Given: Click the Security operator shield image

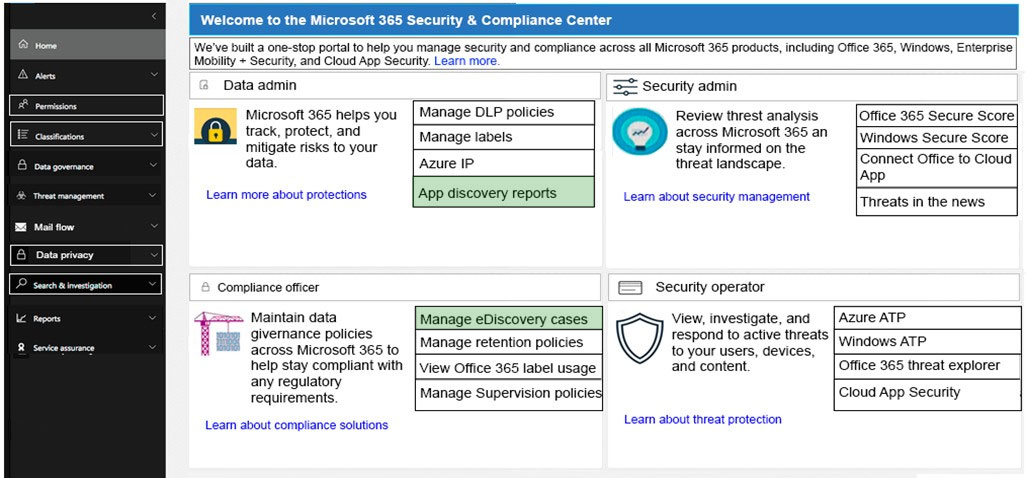Looking at the screenshot, I should [x=640, y=338].
